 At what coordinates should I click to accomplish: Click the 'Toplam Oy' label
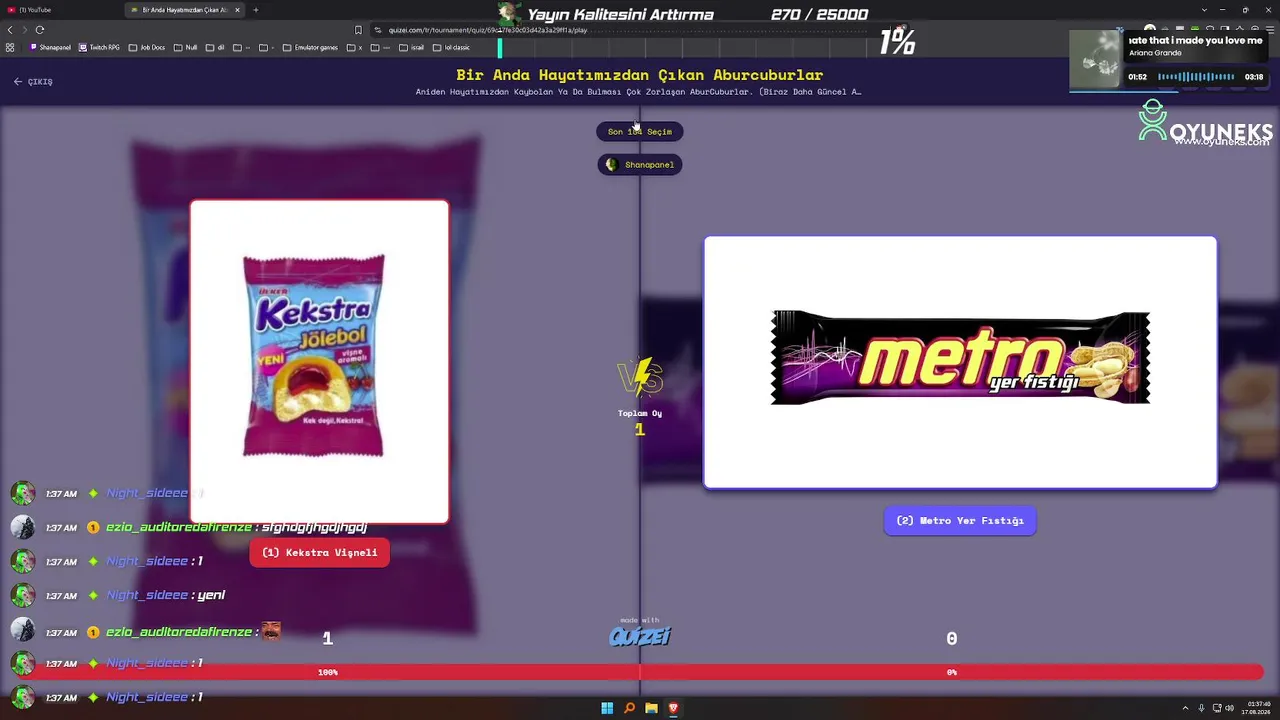pyautogui.click(x=640, y=413)
